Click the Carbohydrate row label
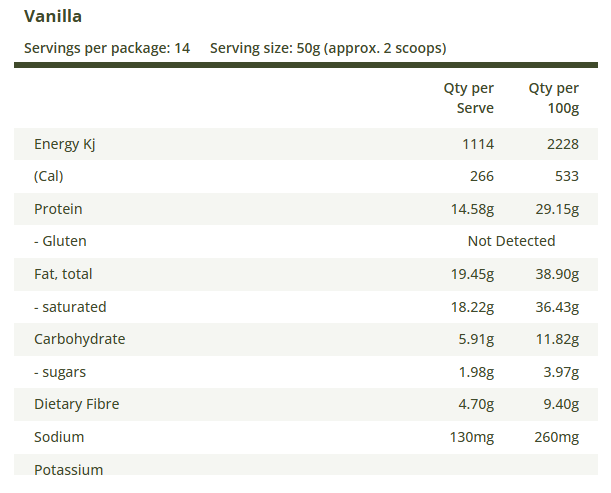This screenshot has height=493, width=611. coord(80,339)
